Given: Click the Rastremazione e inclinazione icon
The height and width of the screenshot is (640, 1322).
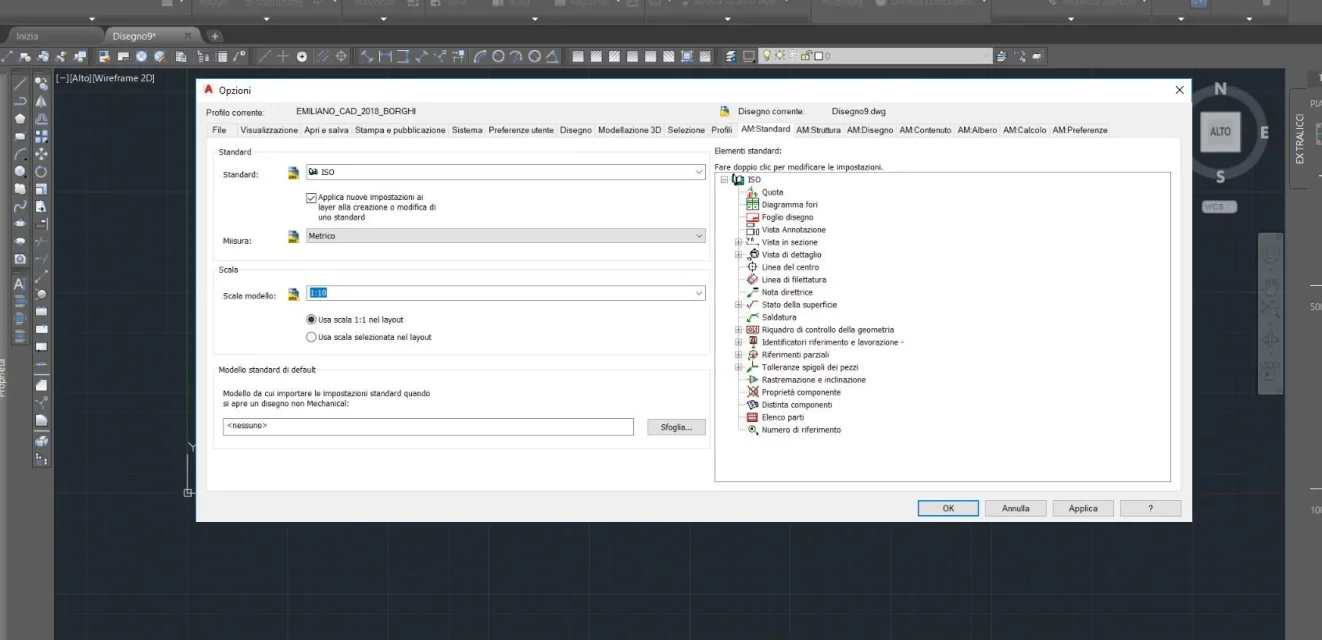Looking at the screenshot, I should coord(753,380).
